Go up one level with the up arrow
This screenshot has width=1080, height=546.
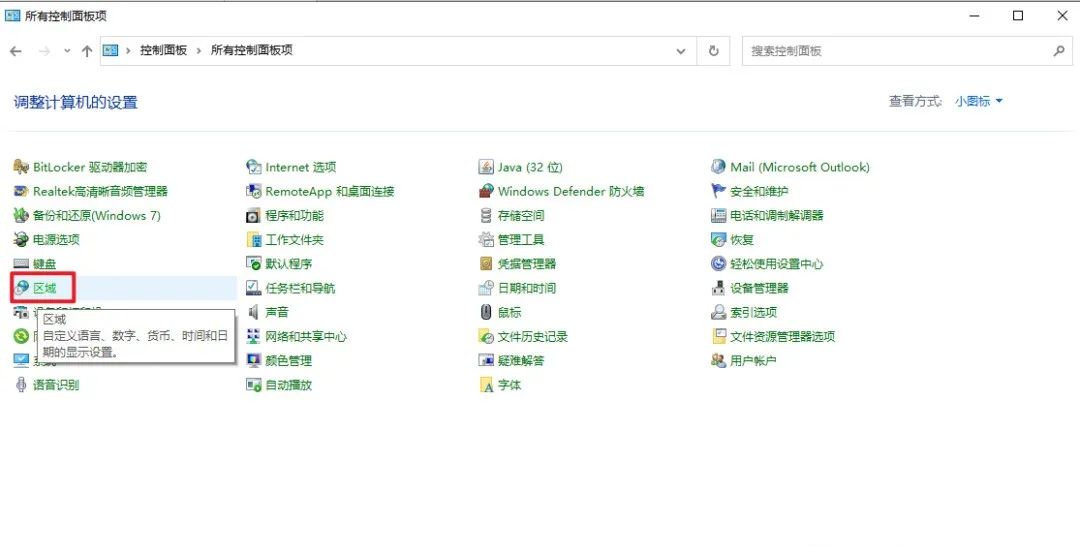[87, 51]
